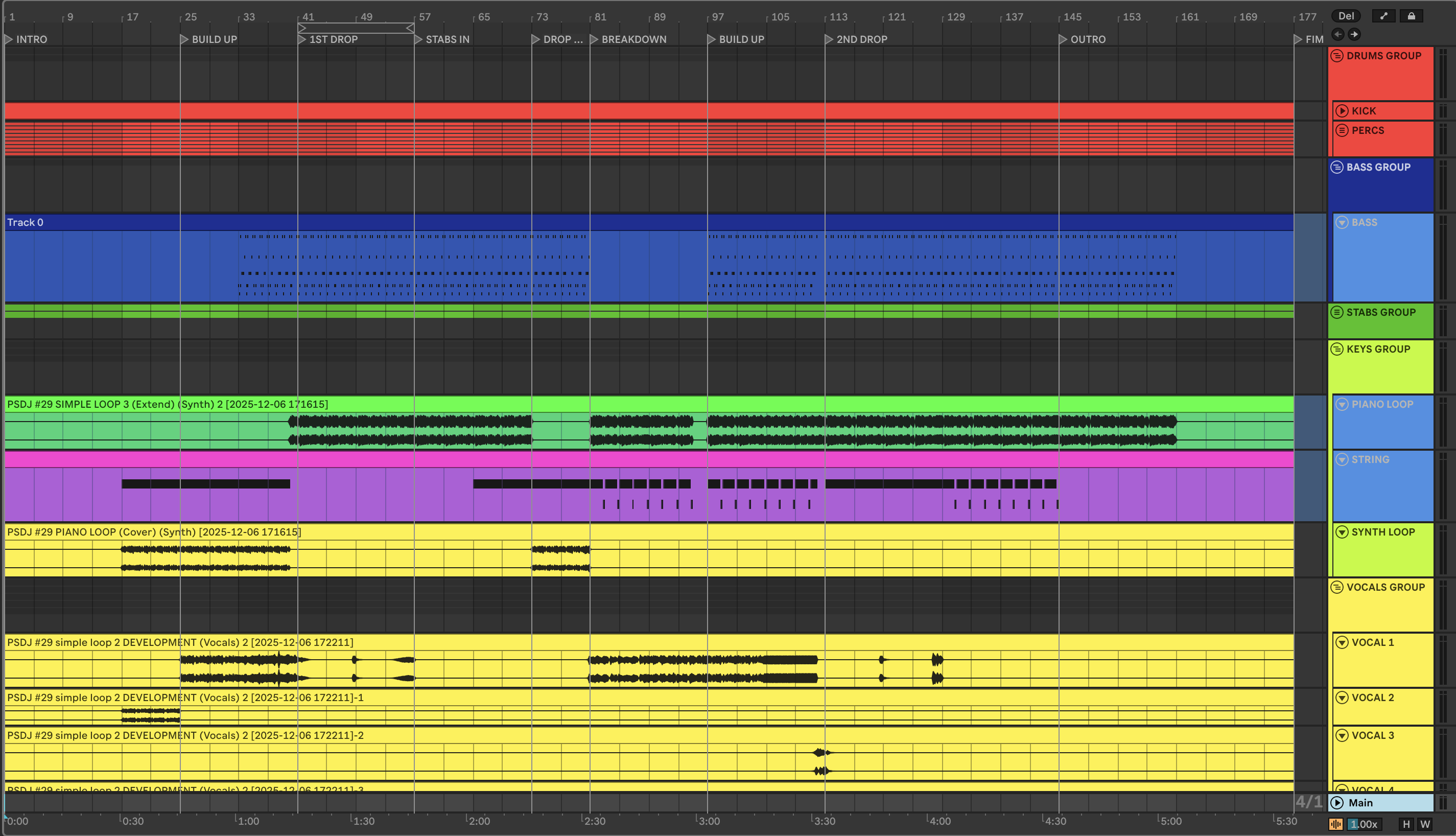Fold the SYNTH LOOP track
1456x836 pixels.
pyautogui.click(x=1342, y=531)
